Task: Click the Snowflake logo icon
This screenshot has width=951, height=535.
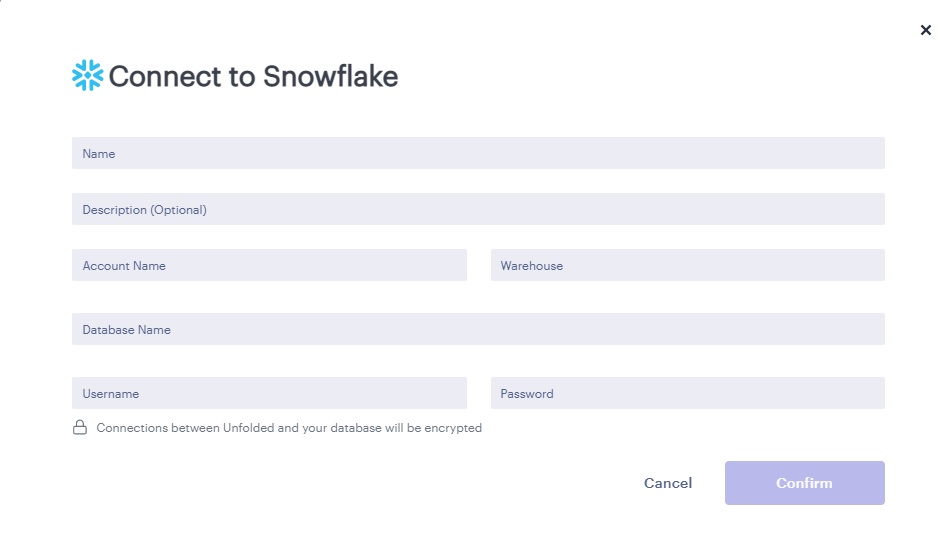Action: (88, 76)
